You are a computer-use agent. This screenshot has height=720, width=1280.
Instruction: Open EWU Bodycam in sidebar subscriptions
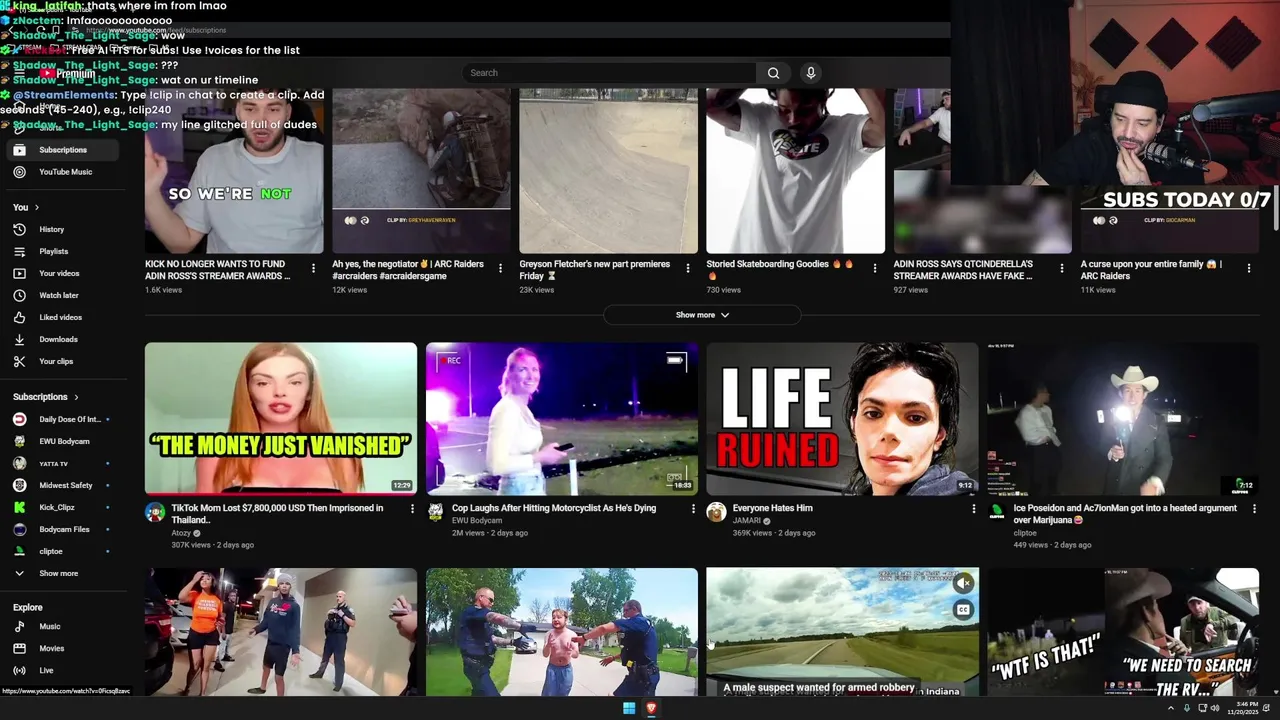click(x=63, y=441)
